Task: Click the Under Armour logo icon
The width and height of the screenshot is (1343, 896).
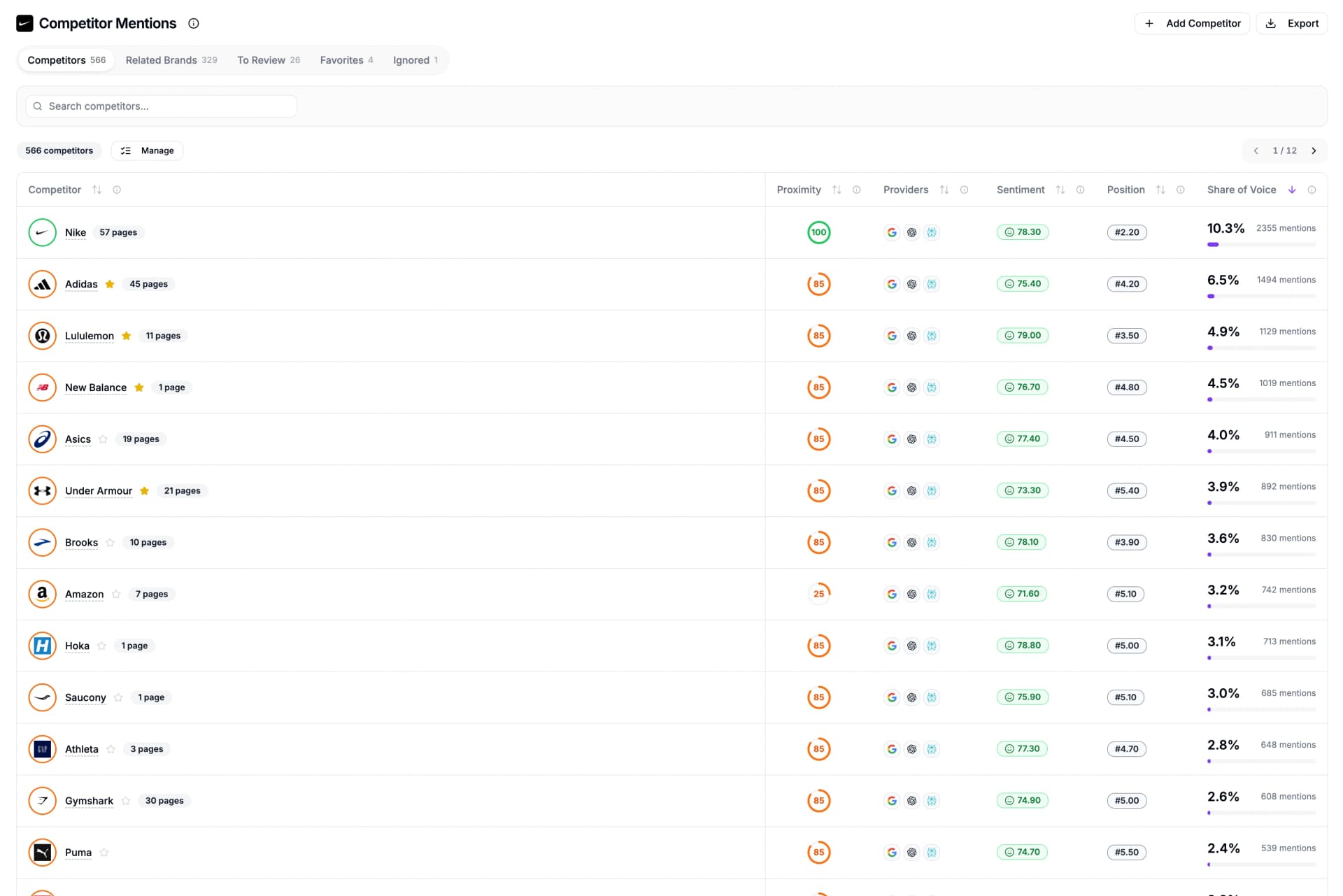Action: tap(42, 491)
